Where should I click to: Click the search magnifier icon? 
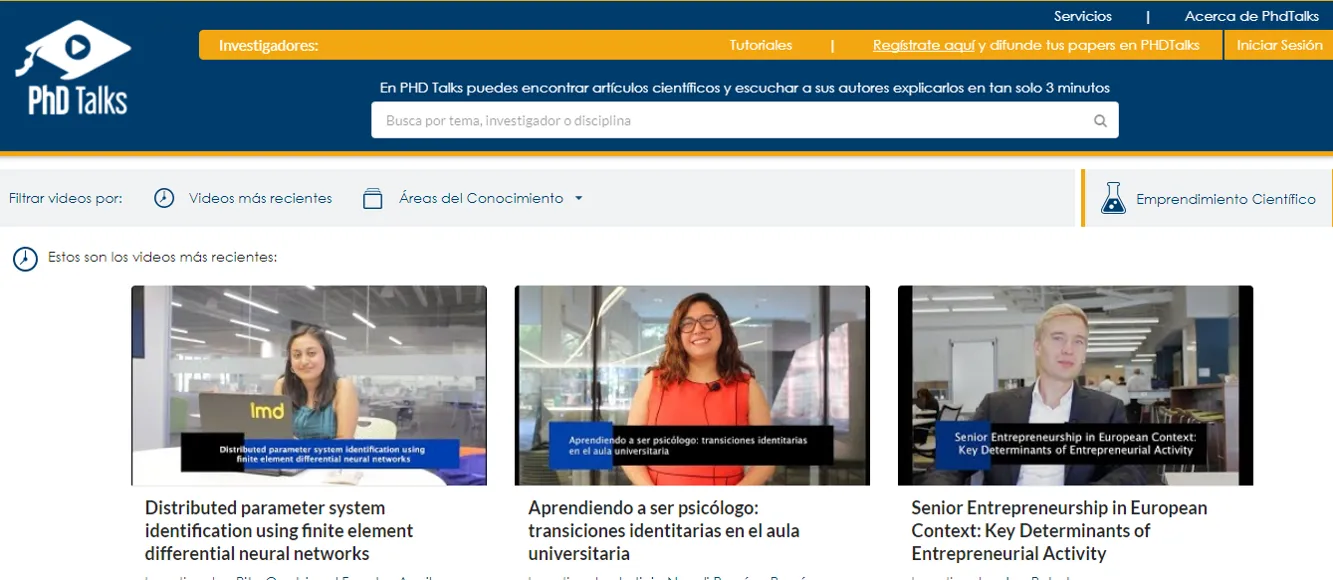1100,121
